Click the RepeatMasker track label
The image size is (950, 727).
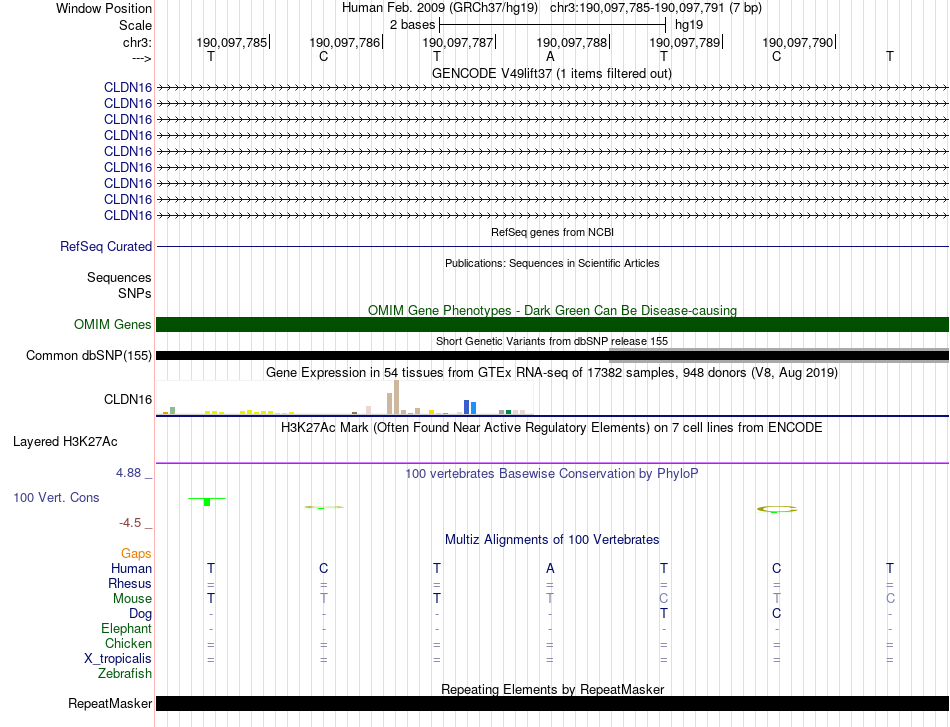click(110, 703)
